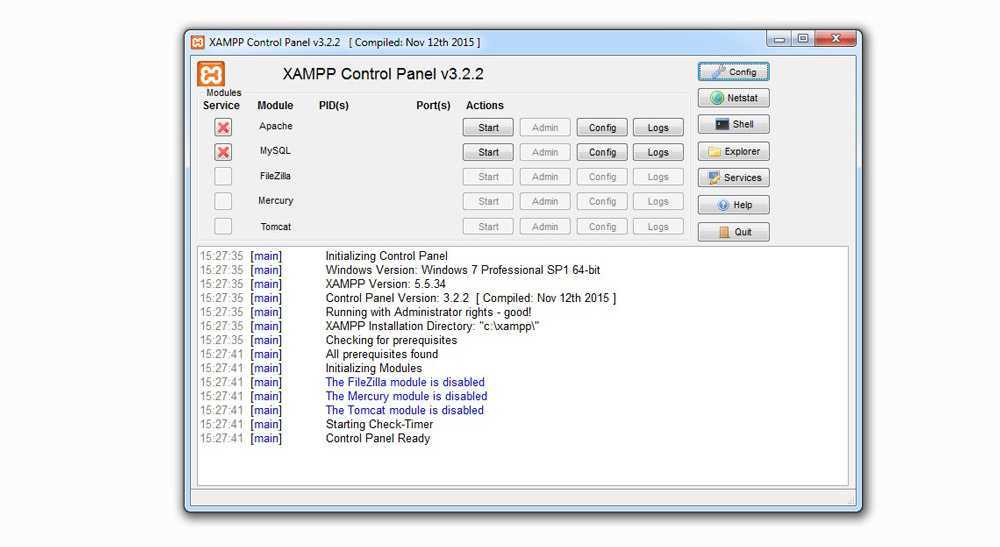This screenshot has width=1000, height=547.
Task: Click log line 'Running with Administrator rights - good!'
Action: pos(429,312)
